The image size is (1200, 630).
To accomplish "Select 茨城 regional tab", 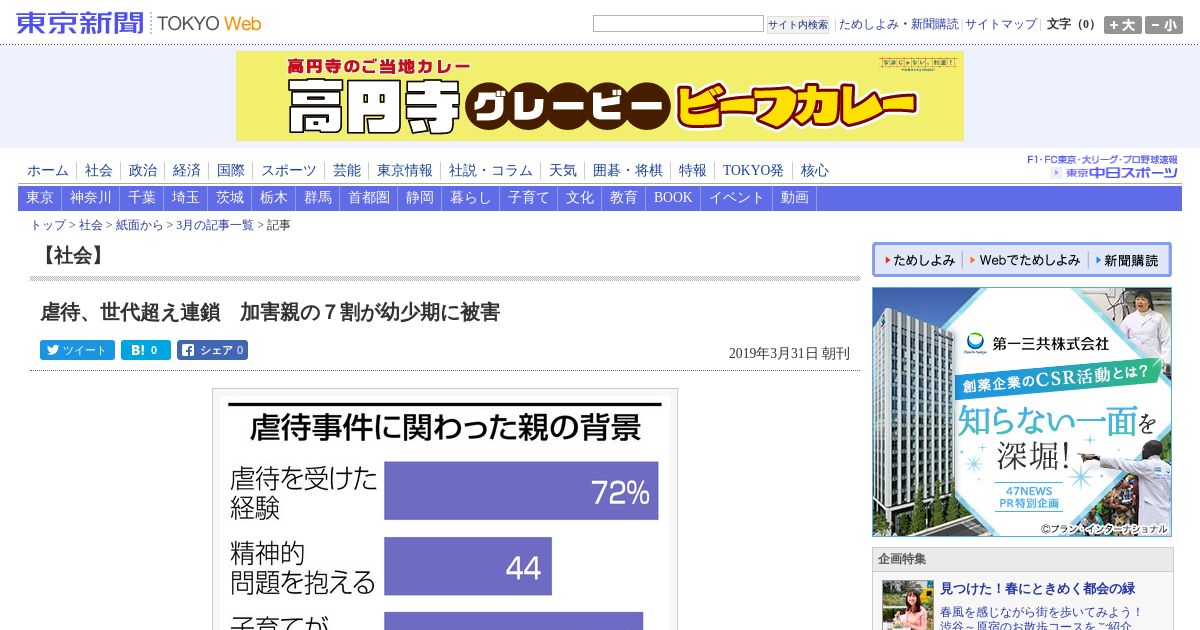I will point(230,198).
